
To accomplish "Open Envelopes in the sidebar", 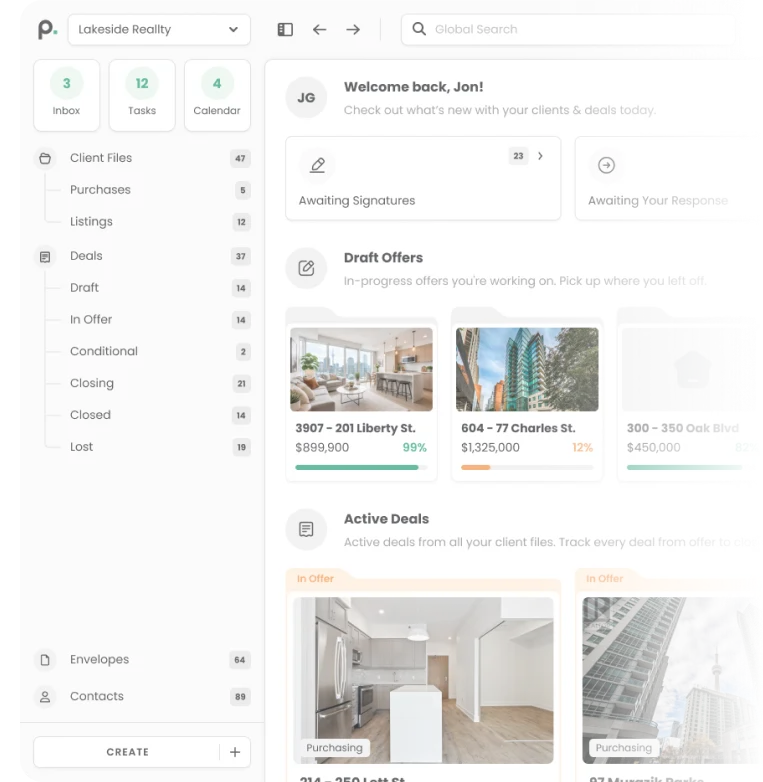I will [x=99, y=660].
